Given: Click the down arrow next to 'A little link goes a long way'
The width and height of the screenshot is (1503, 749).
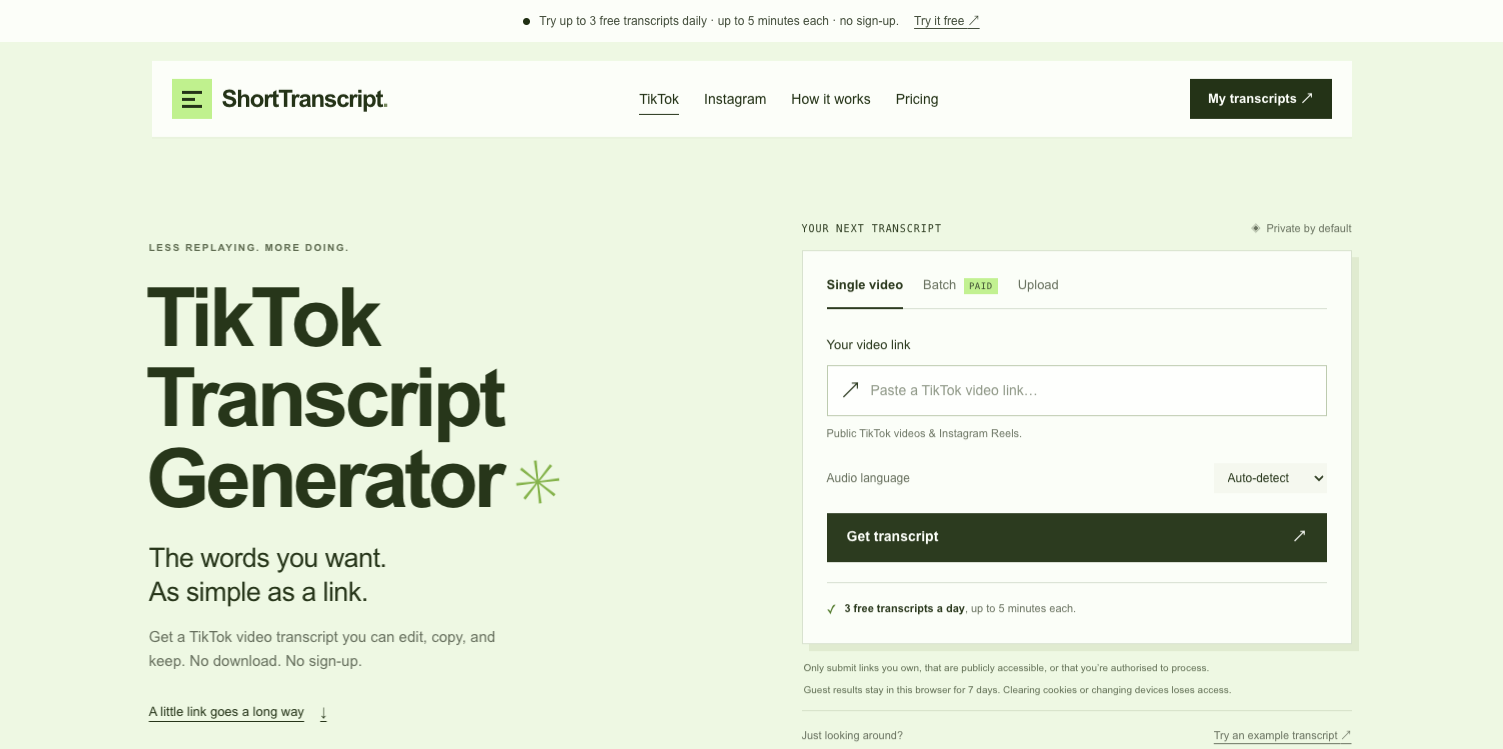Looking at the screenshot, I should click(324, 713).
